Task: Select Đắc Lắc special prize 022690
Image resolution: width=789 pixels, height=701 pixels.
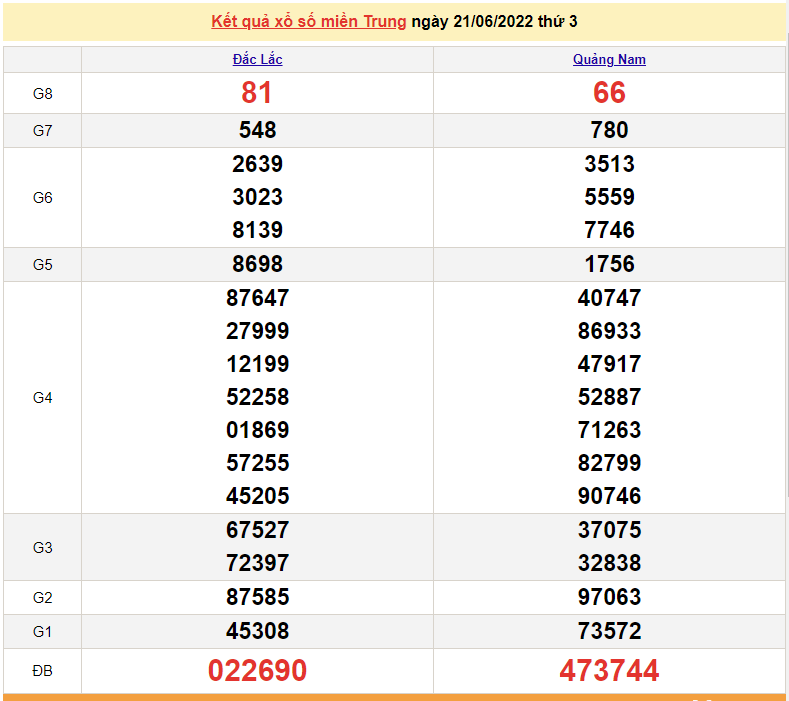Action: [257, 670]
